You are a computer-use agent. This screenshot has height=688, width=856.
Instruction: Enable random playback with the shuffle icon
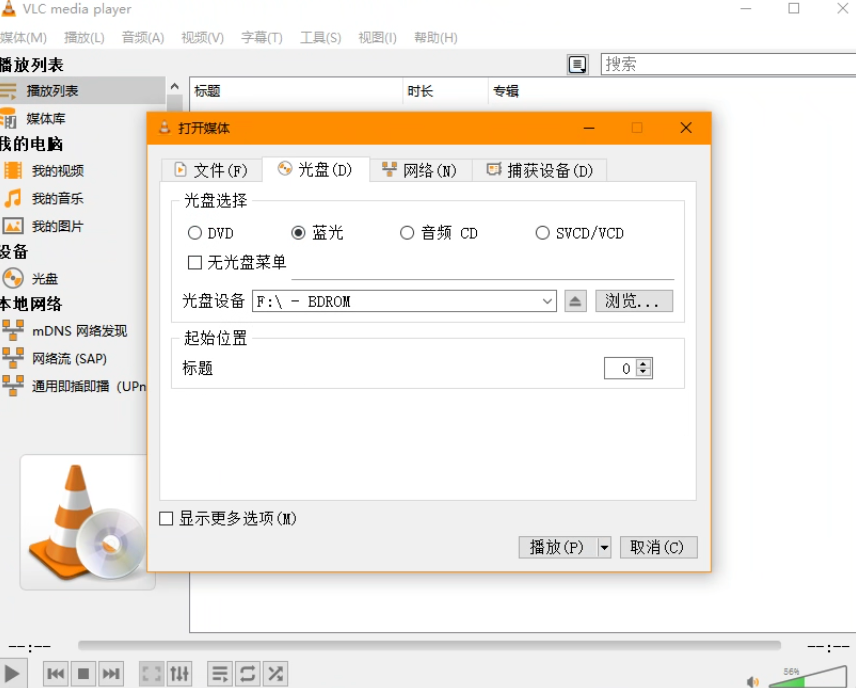coord(275,673)
